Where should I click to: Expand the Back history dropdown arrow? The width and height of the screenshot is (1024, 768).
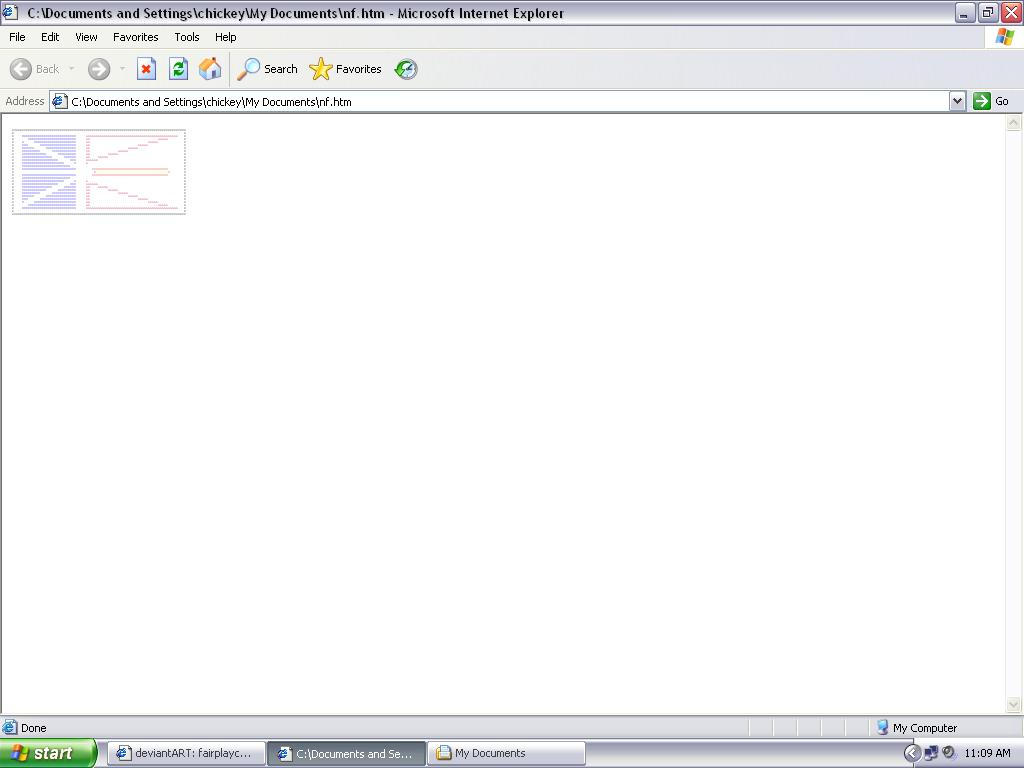point(71,69)
